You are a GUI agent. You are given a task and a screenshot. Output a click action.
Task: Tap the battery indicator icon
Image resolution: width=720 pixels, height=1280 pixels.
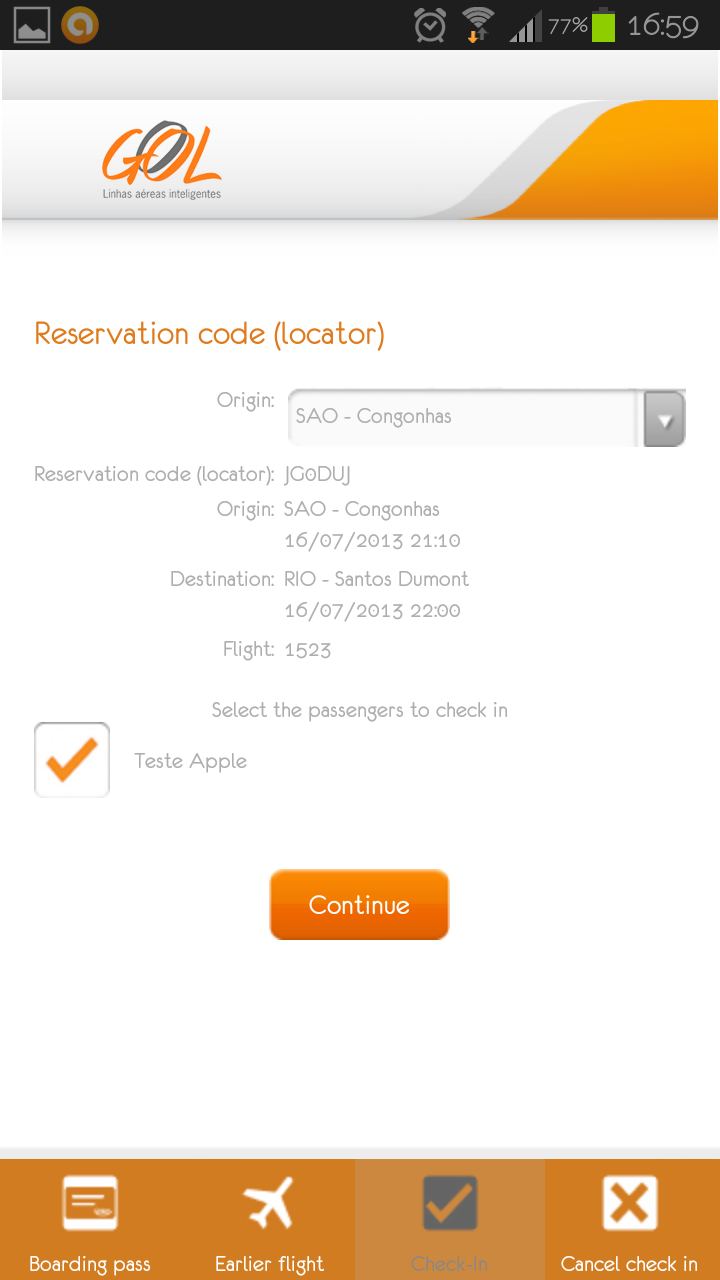tap(603, 25)
